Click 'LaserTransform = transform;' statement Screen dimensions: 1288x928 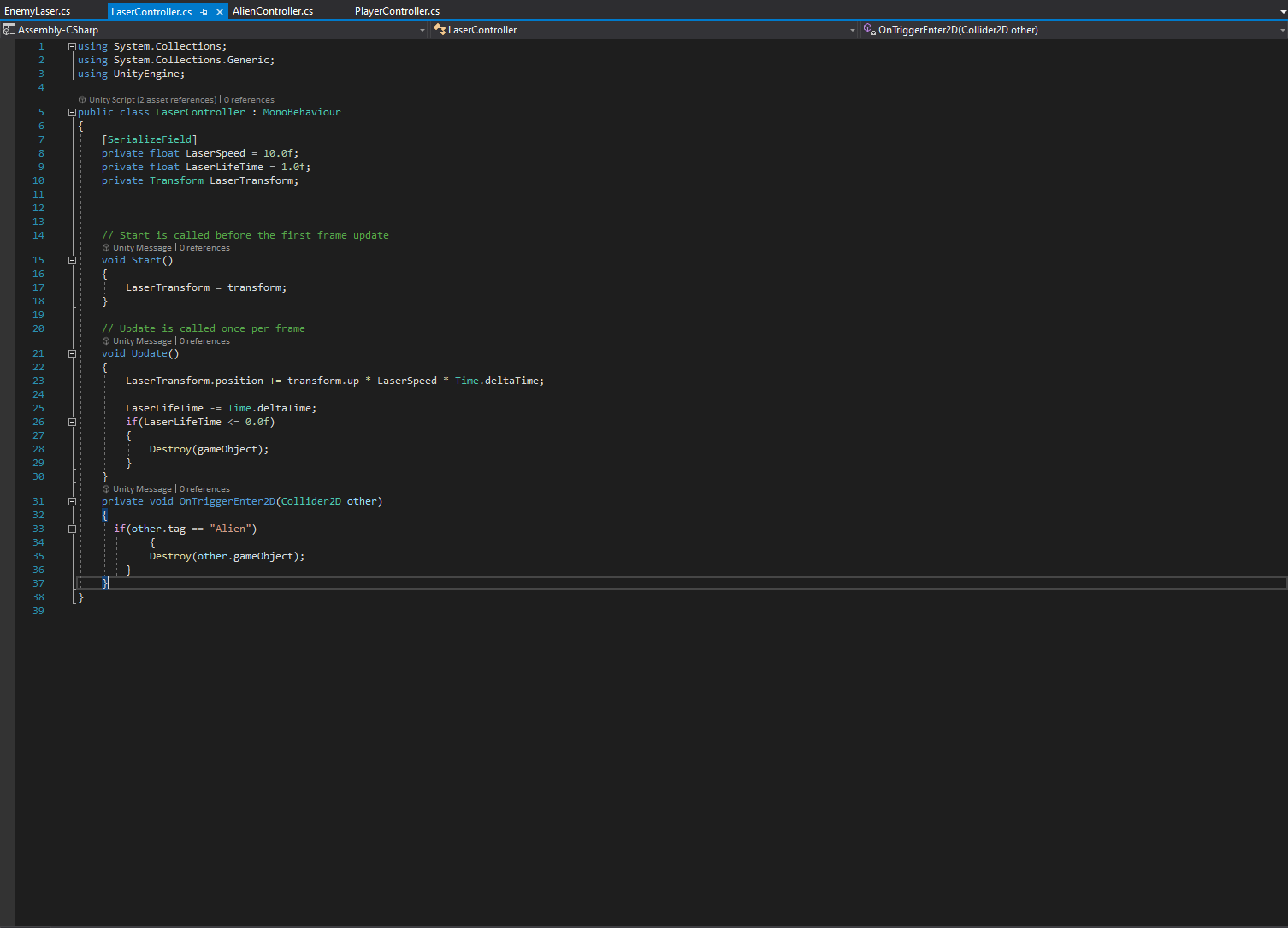point(206,287)
